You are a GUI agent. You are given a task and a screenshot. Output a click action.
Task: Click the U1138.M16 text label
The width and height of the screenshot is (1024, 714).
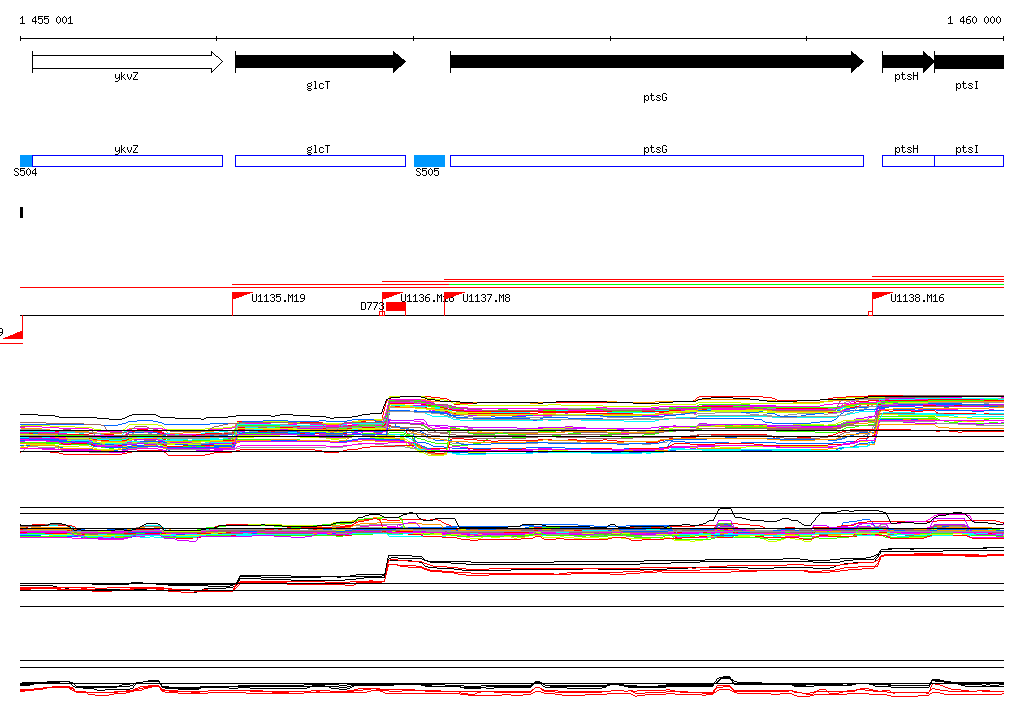pos(917,298)
